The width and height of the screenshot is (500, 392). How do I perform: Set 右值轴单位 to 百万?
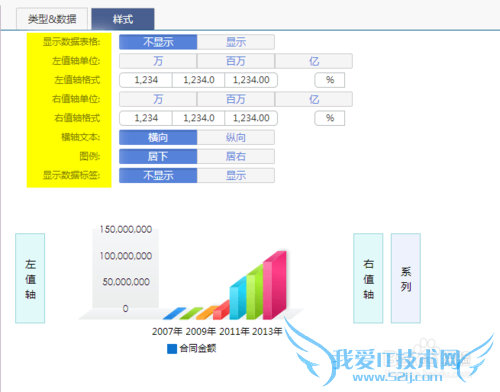236,99
